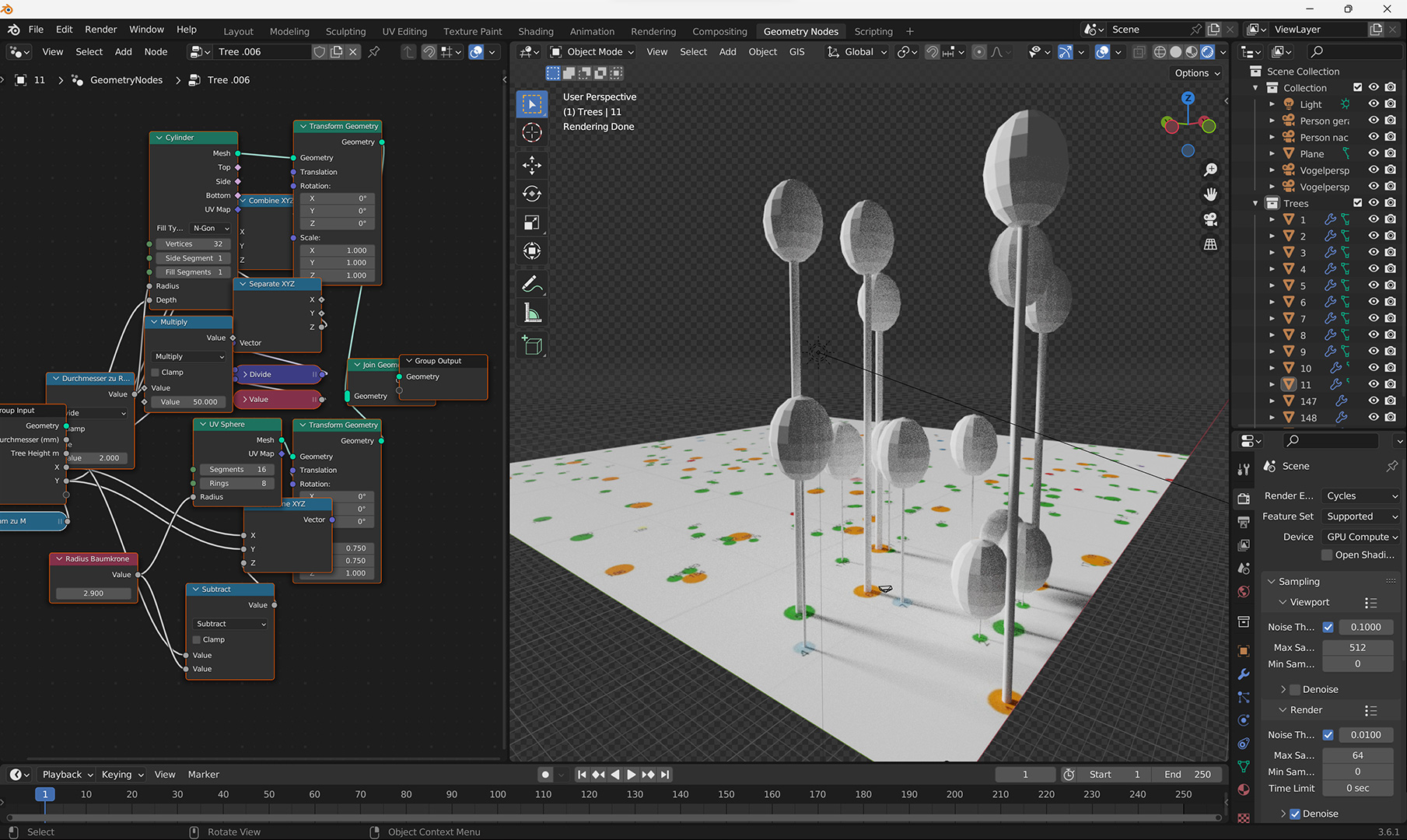Enable Open Shading Language checkbox
1407x840 pixels.
click(1327, 555)
